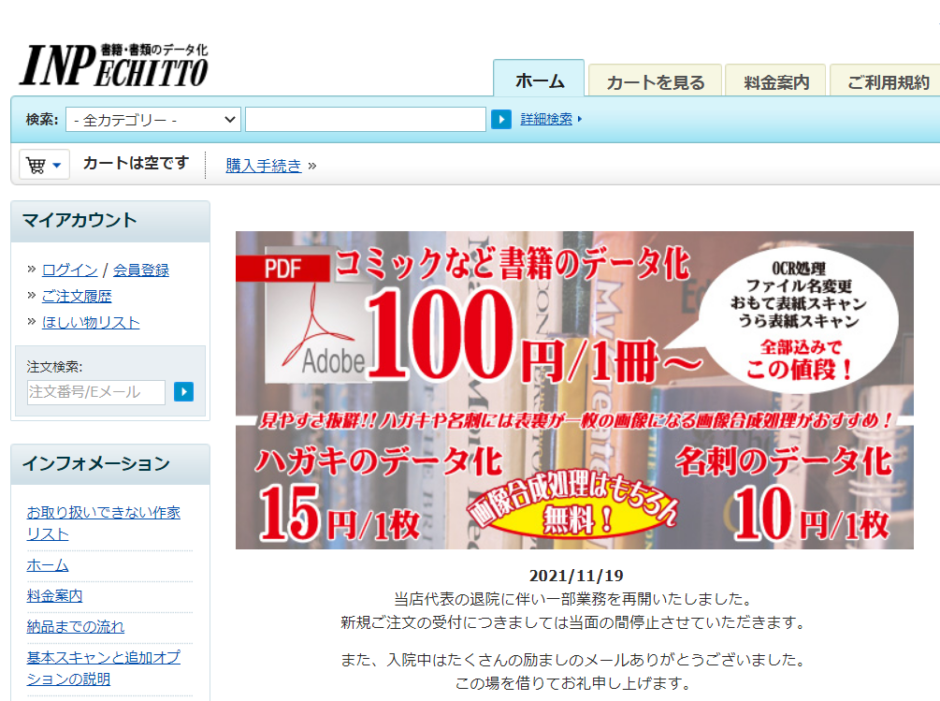Open the ご利用規約 tab
Viewport: 940px width, 701px height.
point(887,83)
